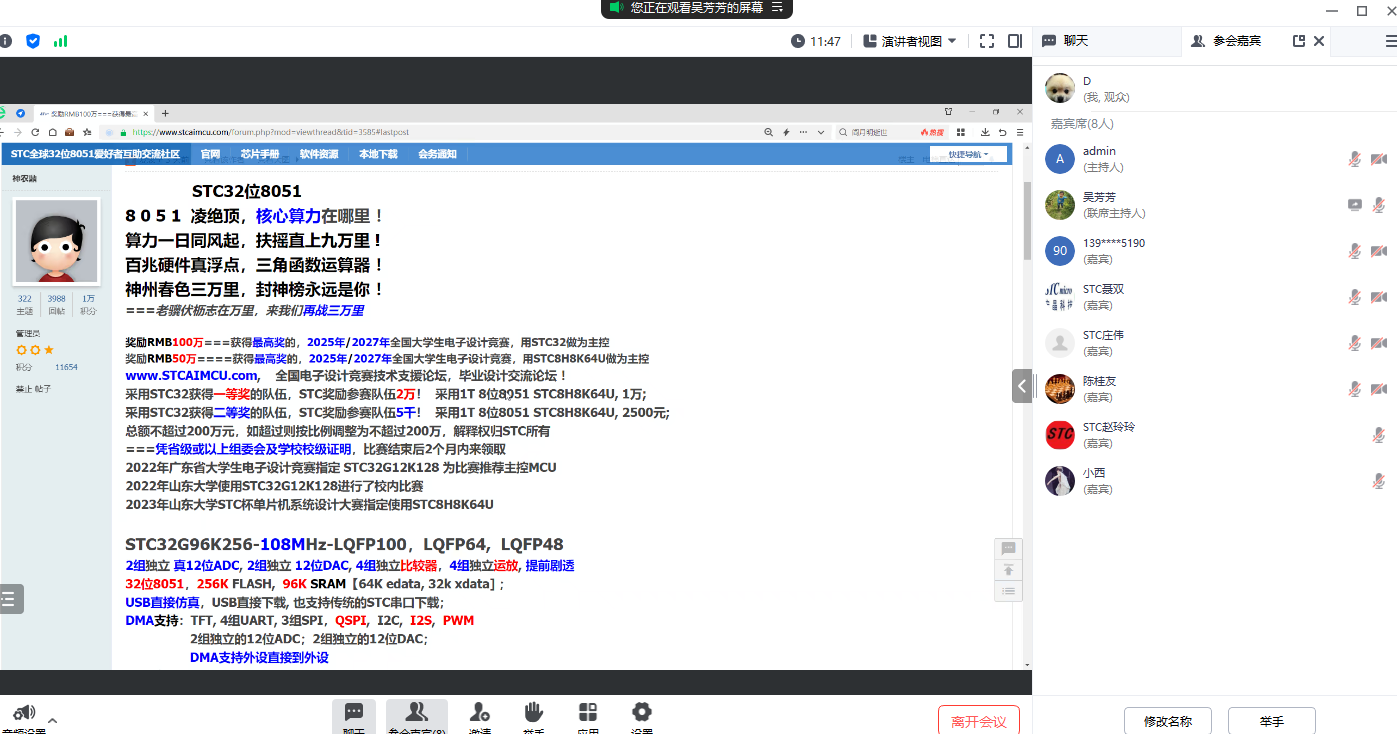Open 软件资源 in forum navigation
This screenshot has height=734, width=1397.
coord(319,154)
